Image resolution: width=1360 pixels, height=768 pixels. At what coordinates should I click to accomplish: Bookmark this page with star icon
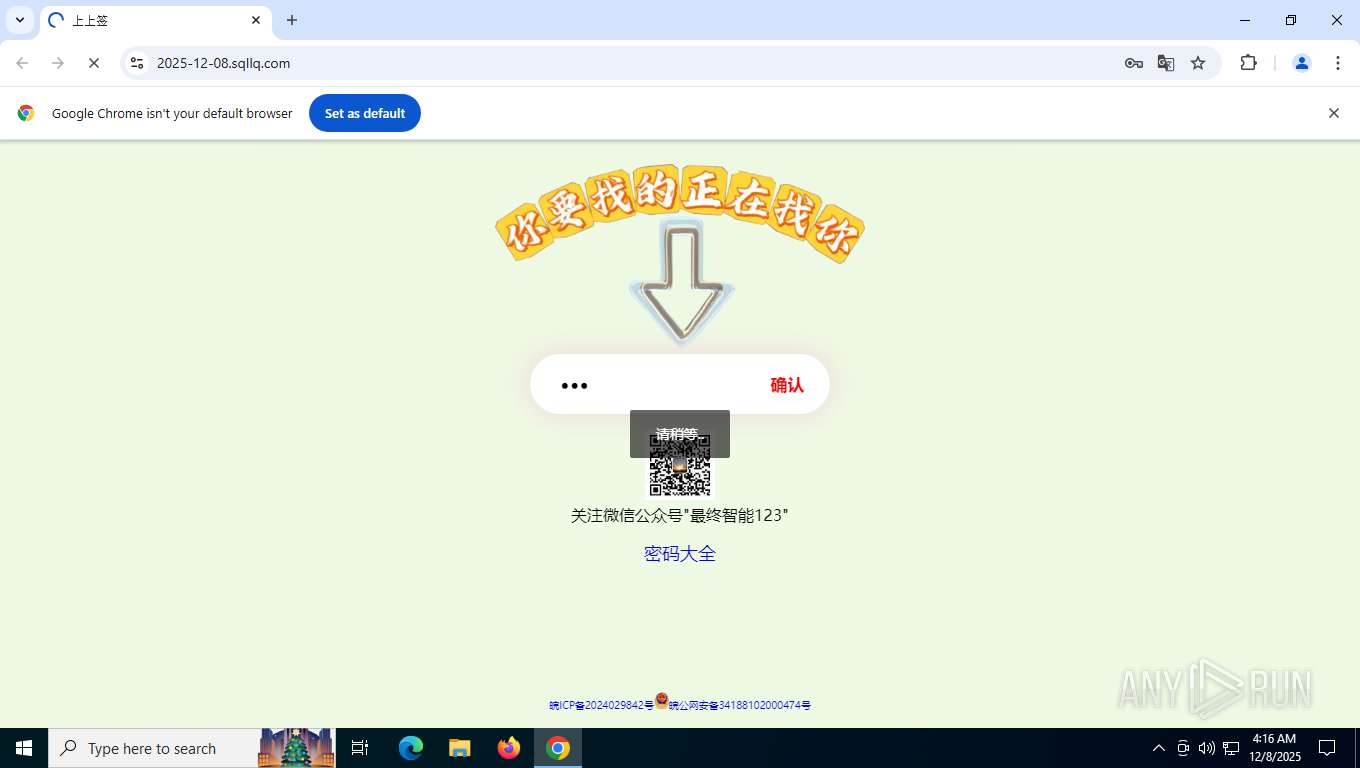(x=1198, y=63)
